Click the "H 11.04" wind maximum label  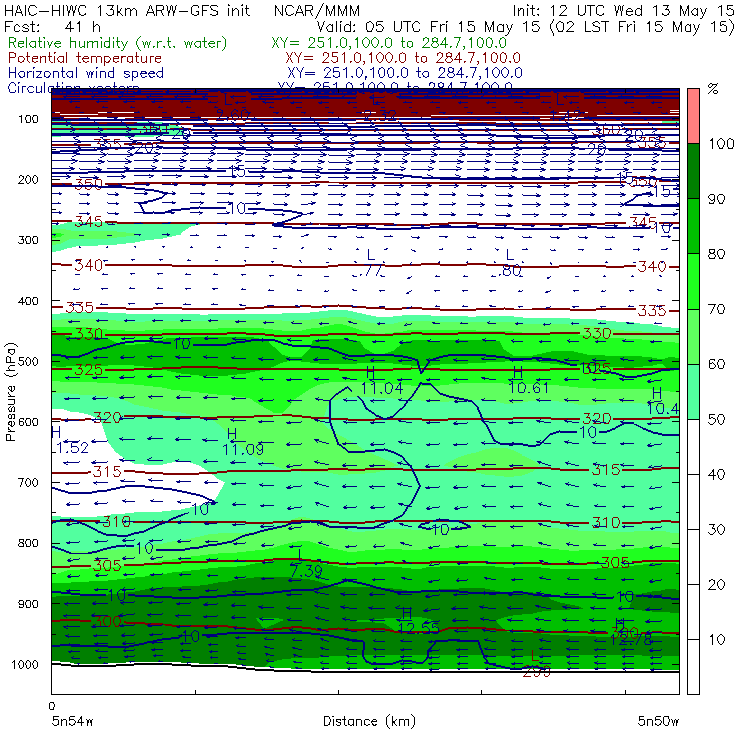382,380
